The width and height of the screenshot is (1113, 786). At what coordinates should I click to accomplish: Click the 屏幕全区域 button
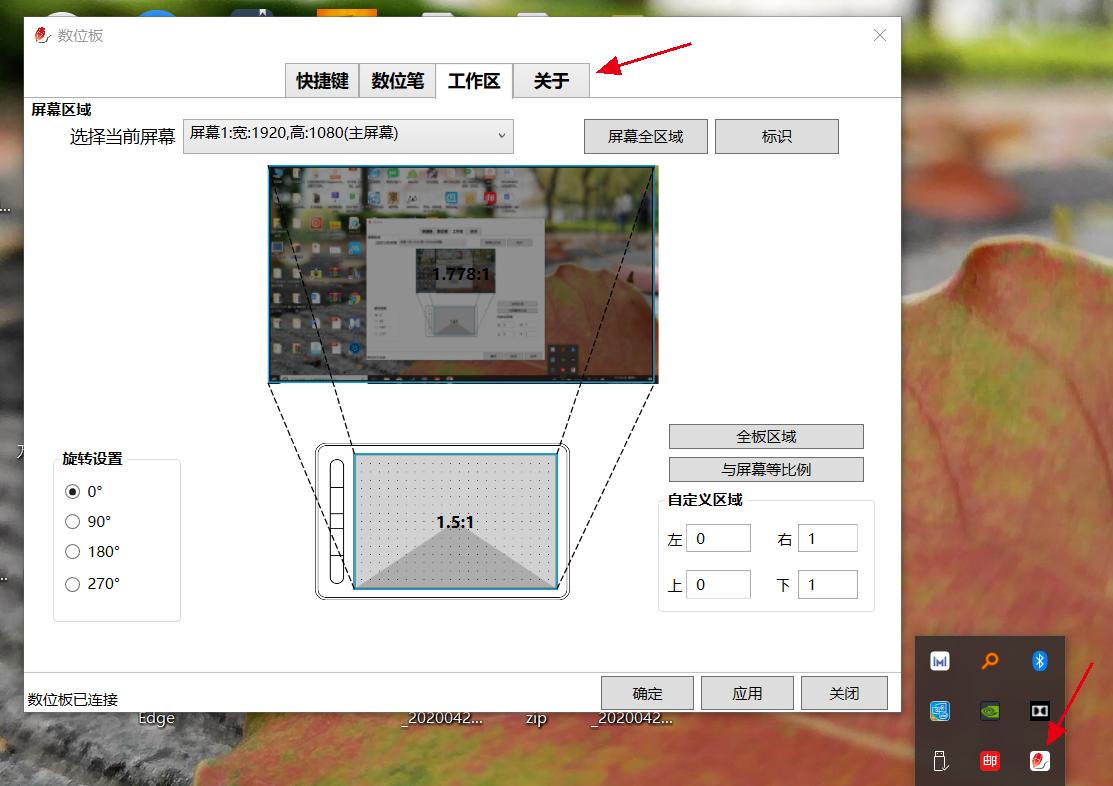[x=645, y=136]
